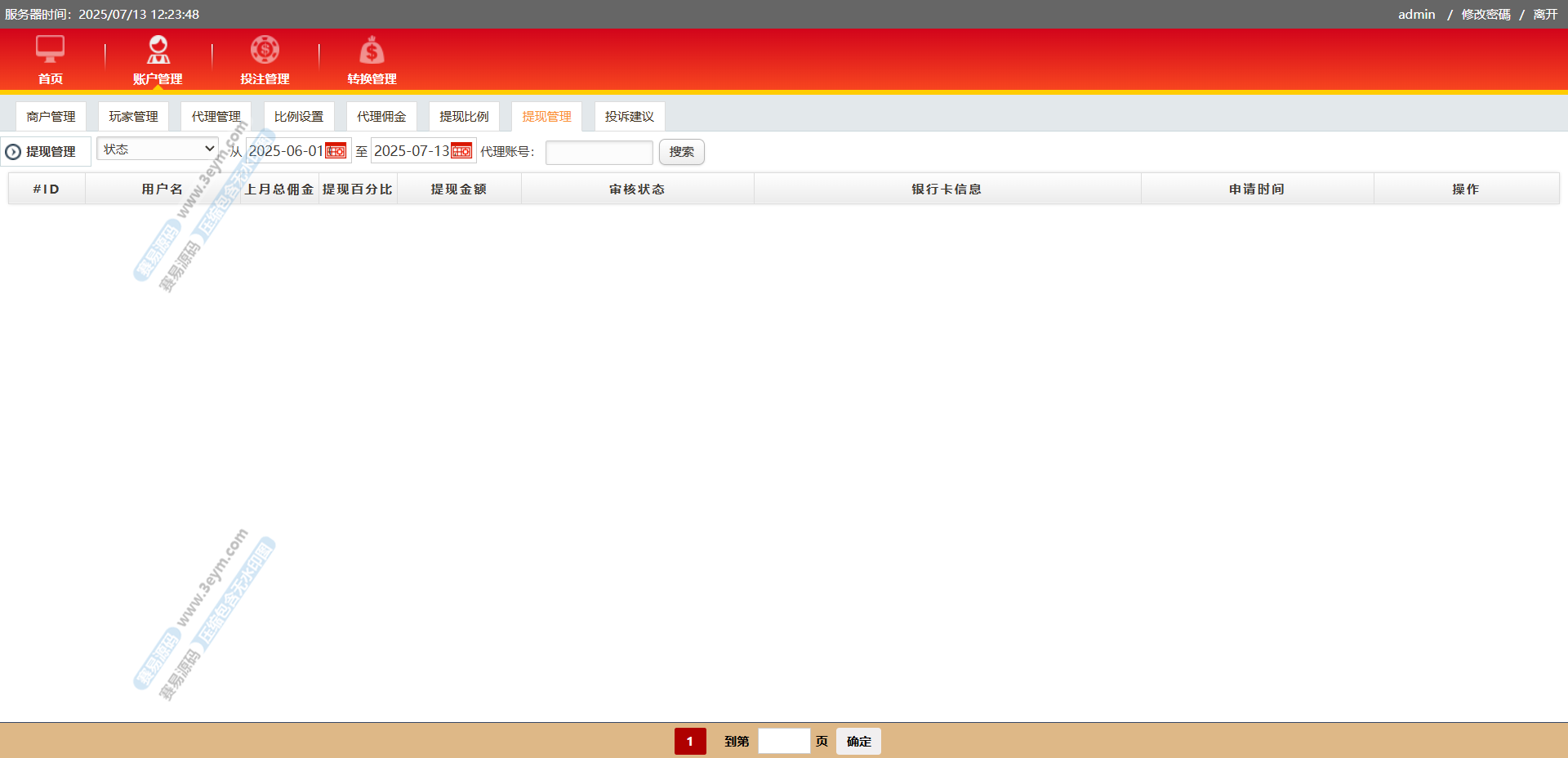Log out via the 离开 link

point(1545,15)
